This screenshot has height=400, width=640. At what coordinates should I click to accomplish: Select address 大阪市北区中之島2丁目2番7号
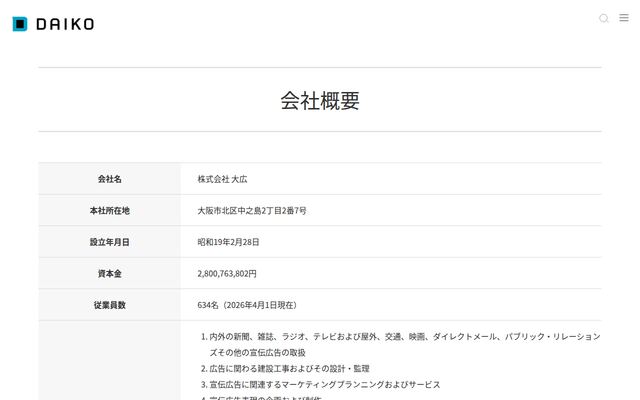(252, 211)
